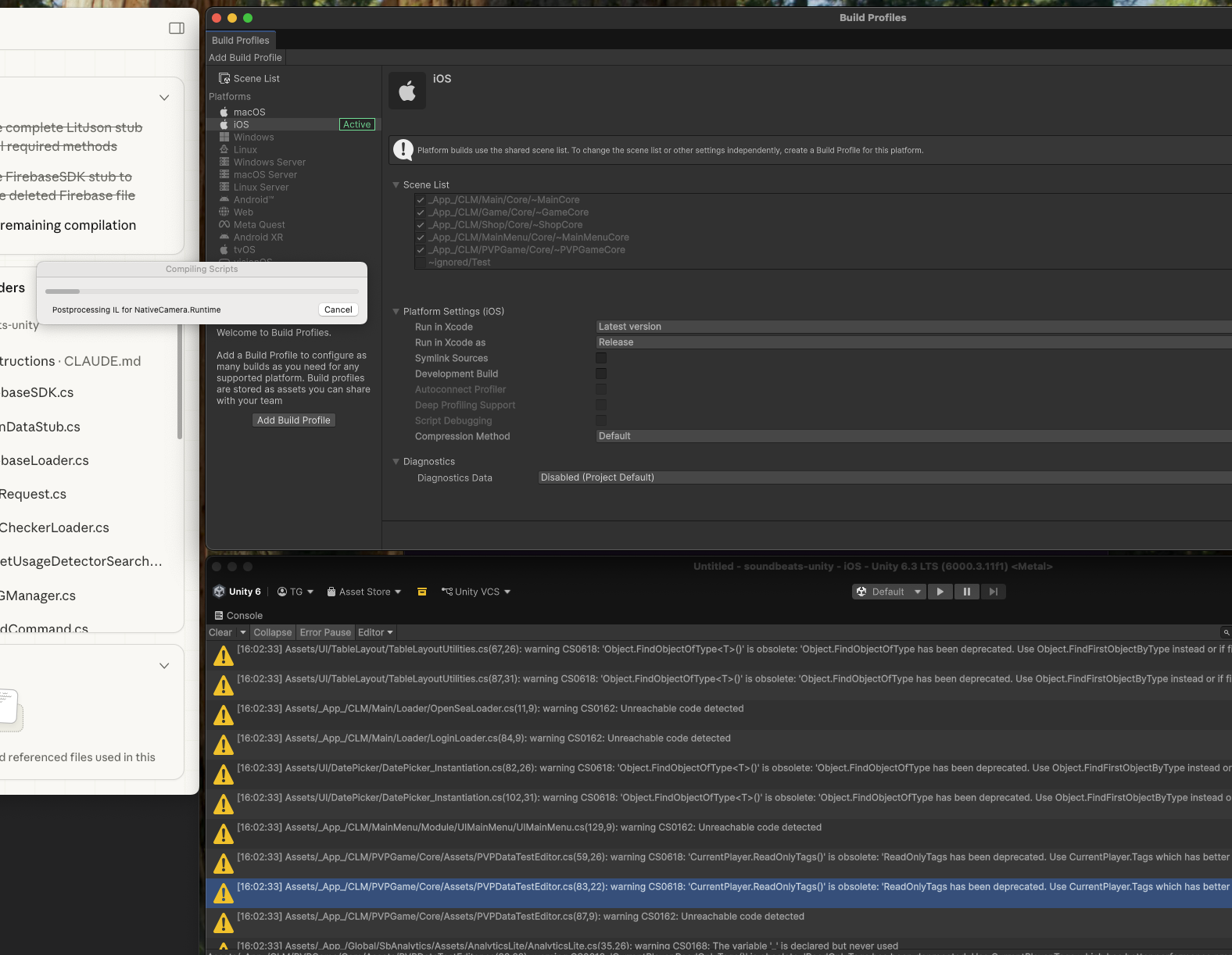Click the large iOS Apple logo

(x=407, y=91)
